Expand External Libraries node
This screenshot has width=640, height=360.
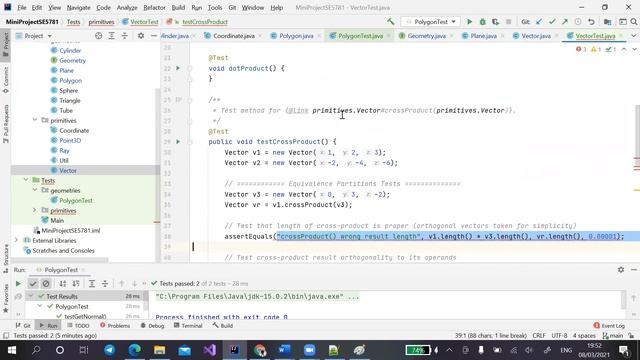[x=16, y=240]
